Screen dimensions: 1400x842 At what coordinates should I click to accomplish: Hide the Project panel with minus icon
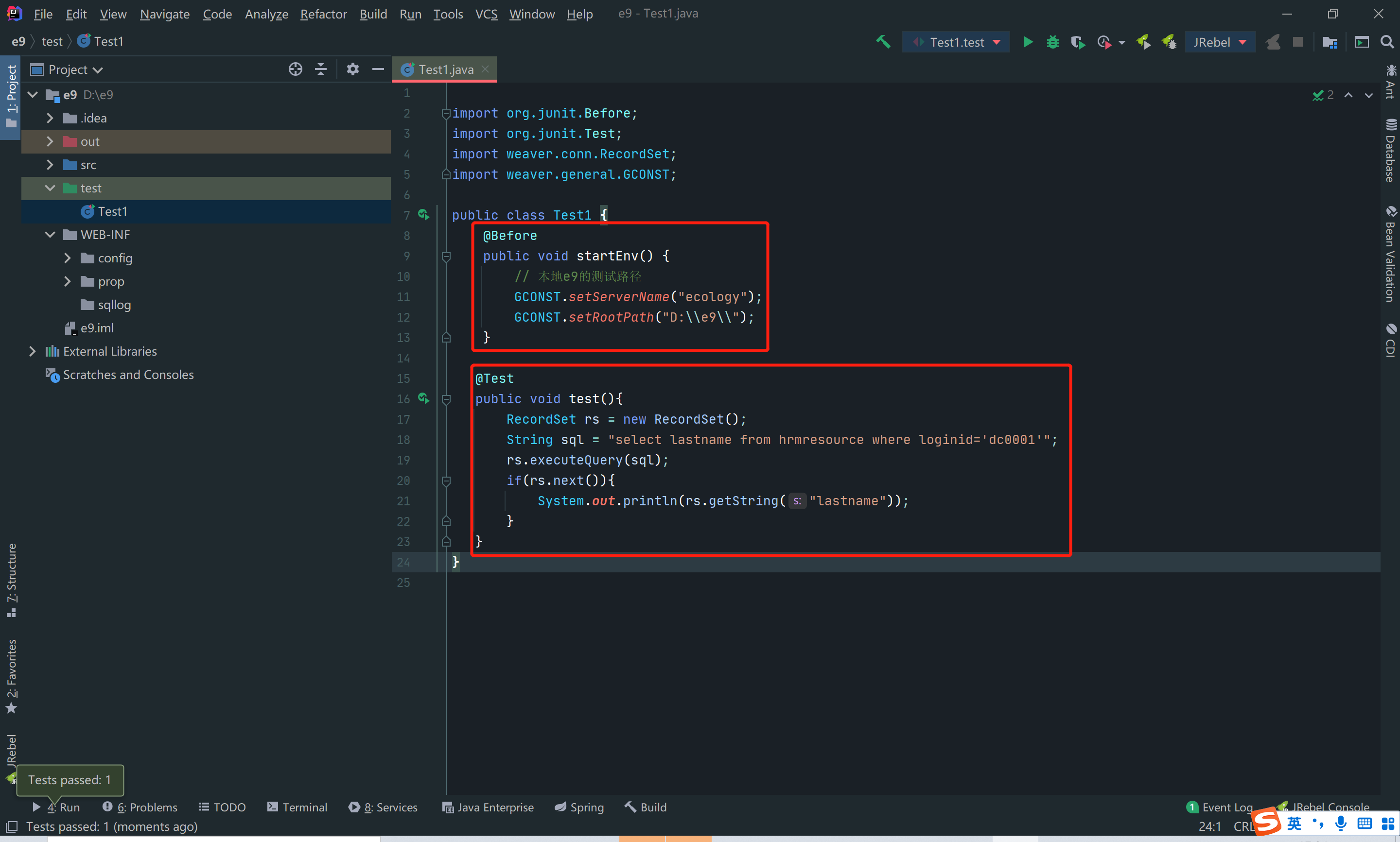coord(378,69)
